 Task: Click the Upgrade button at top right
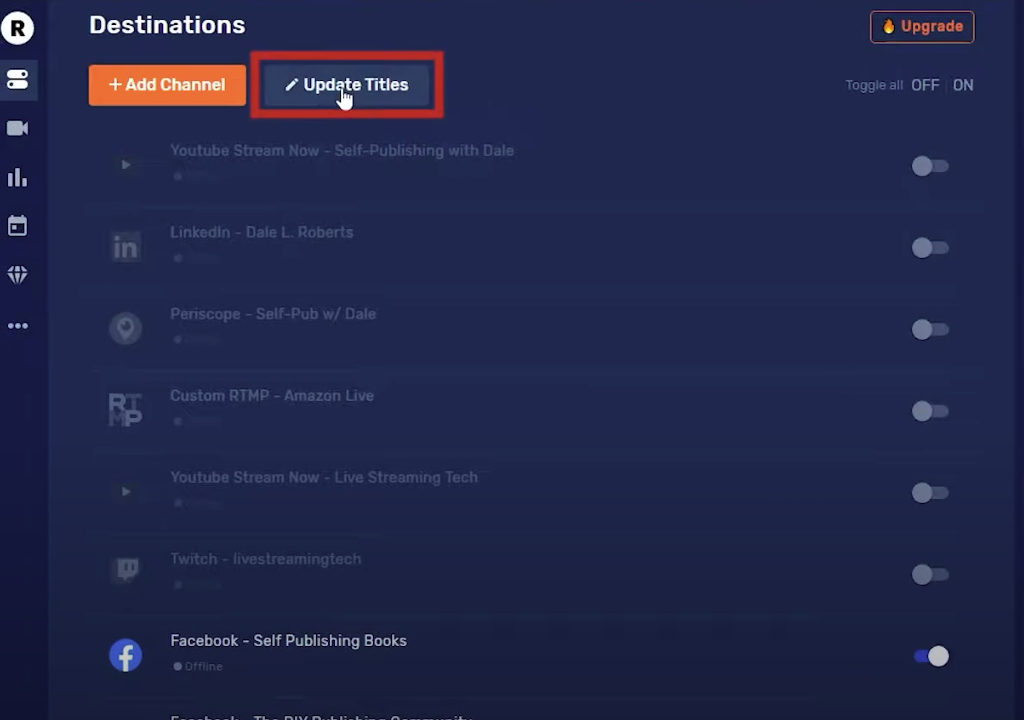coord(921,26)
